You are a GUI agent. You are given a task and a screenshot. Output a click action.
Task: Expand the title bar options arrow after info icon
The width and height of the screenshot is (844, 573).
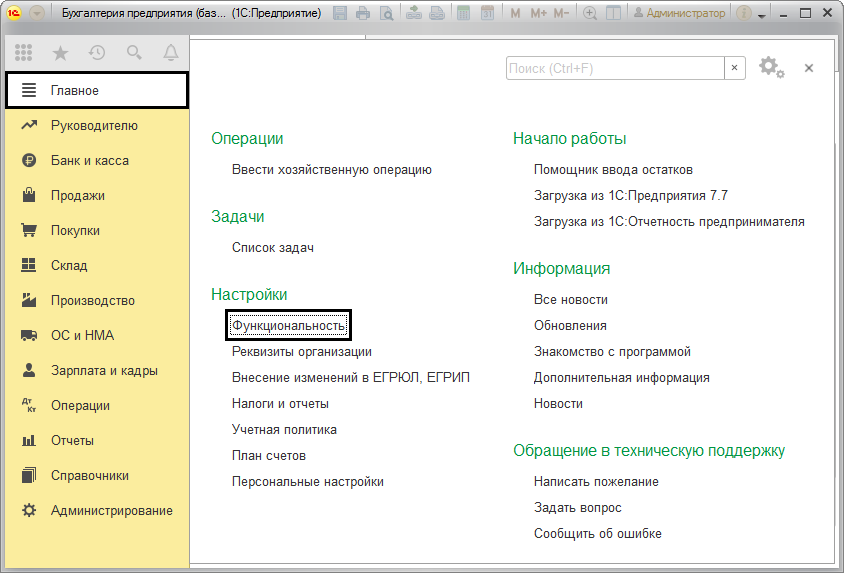click(x=762, y=16)
